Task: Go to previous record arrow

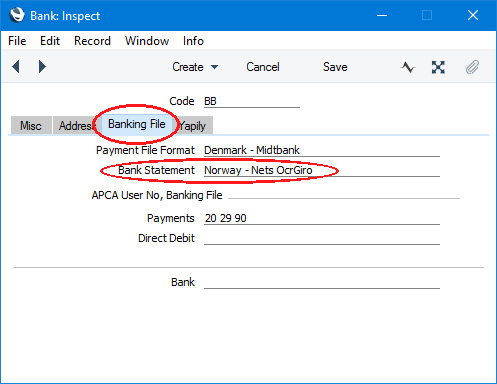Action: pos(16,67)
